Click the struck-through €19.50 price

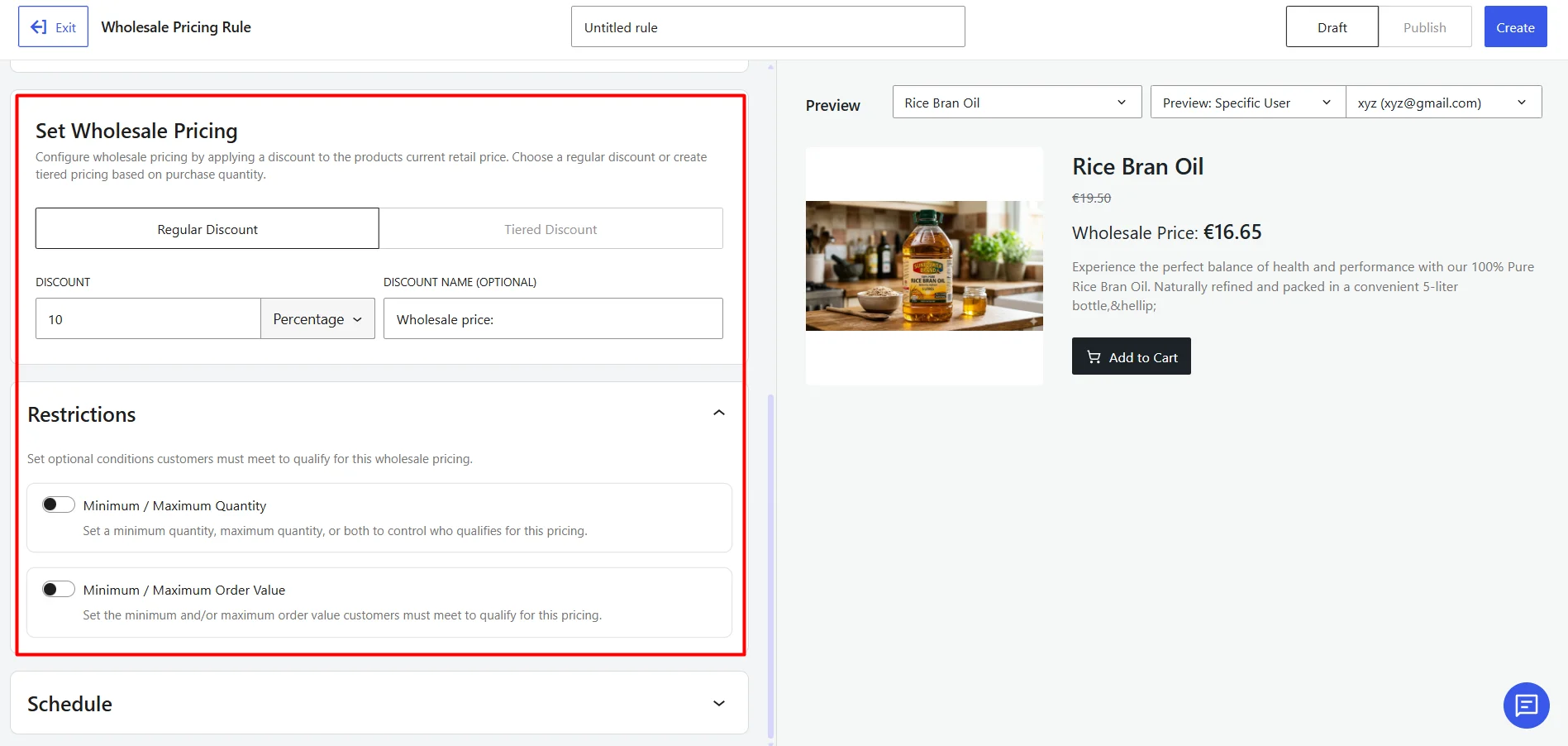pyautogui.click(x=1091, y=198)
